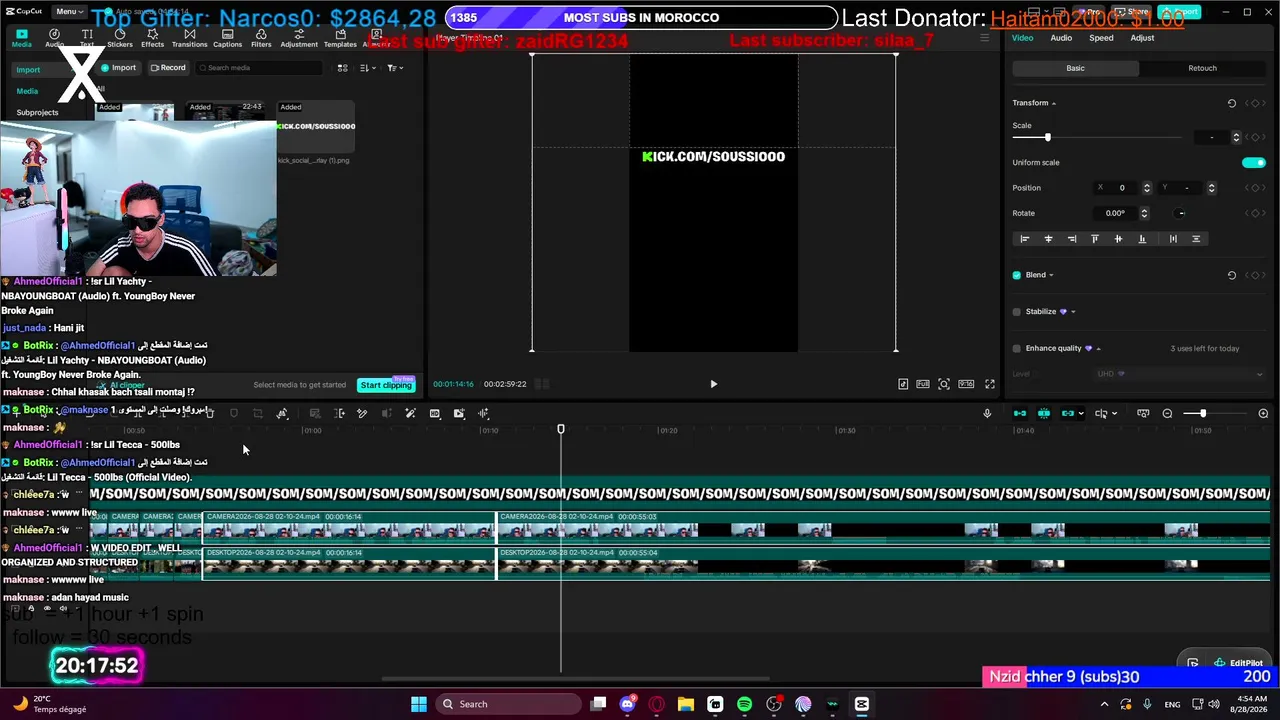
Task: Reset the Blend settings
Action: click(x=1232, y=275)
